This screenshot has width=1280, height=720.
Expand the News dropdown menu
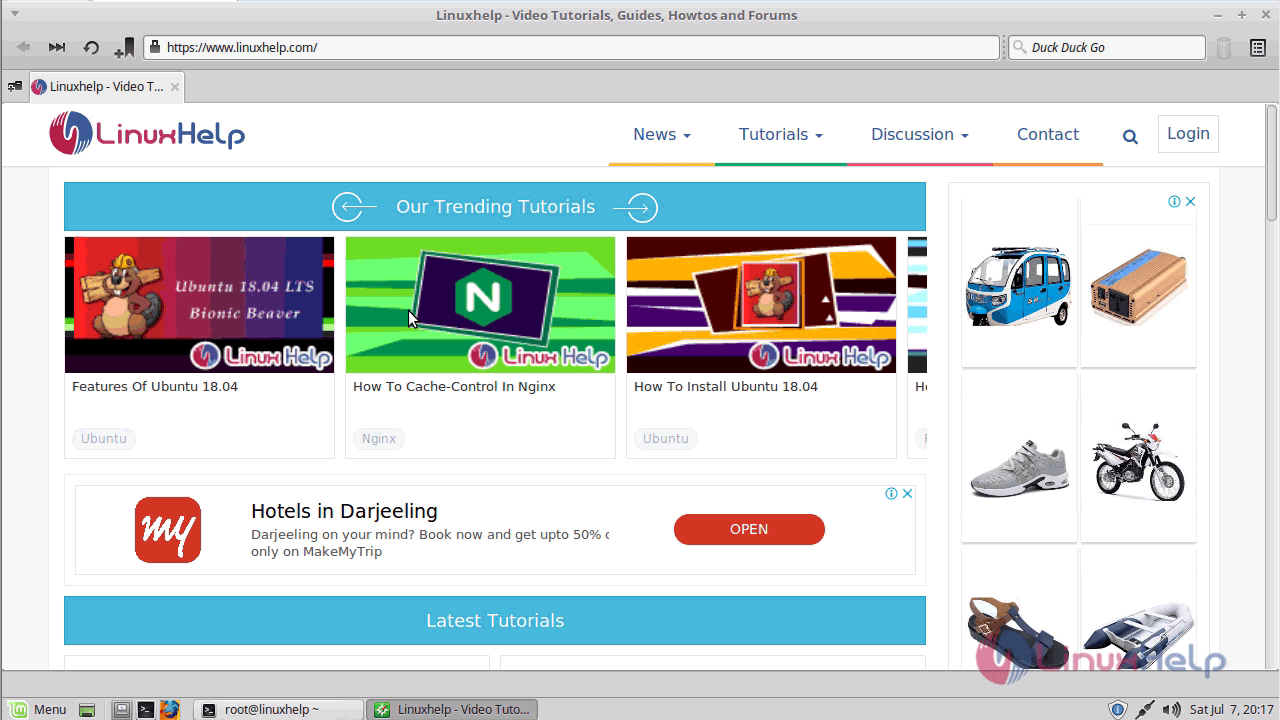[x=662, y=135]
